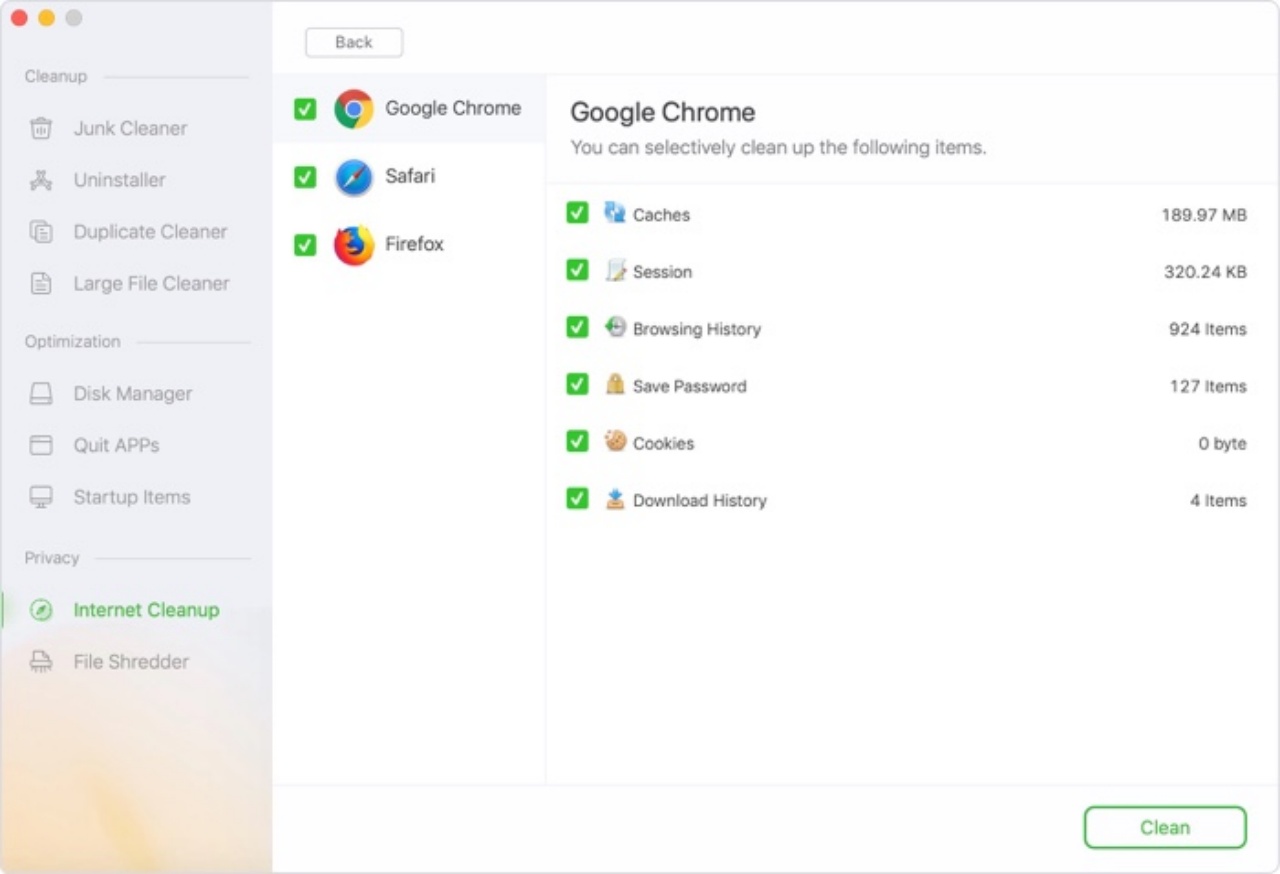Uncheck the Safari browser checkbox
This screenshot has width=1280, height=874.
click(x=305, y=177)
